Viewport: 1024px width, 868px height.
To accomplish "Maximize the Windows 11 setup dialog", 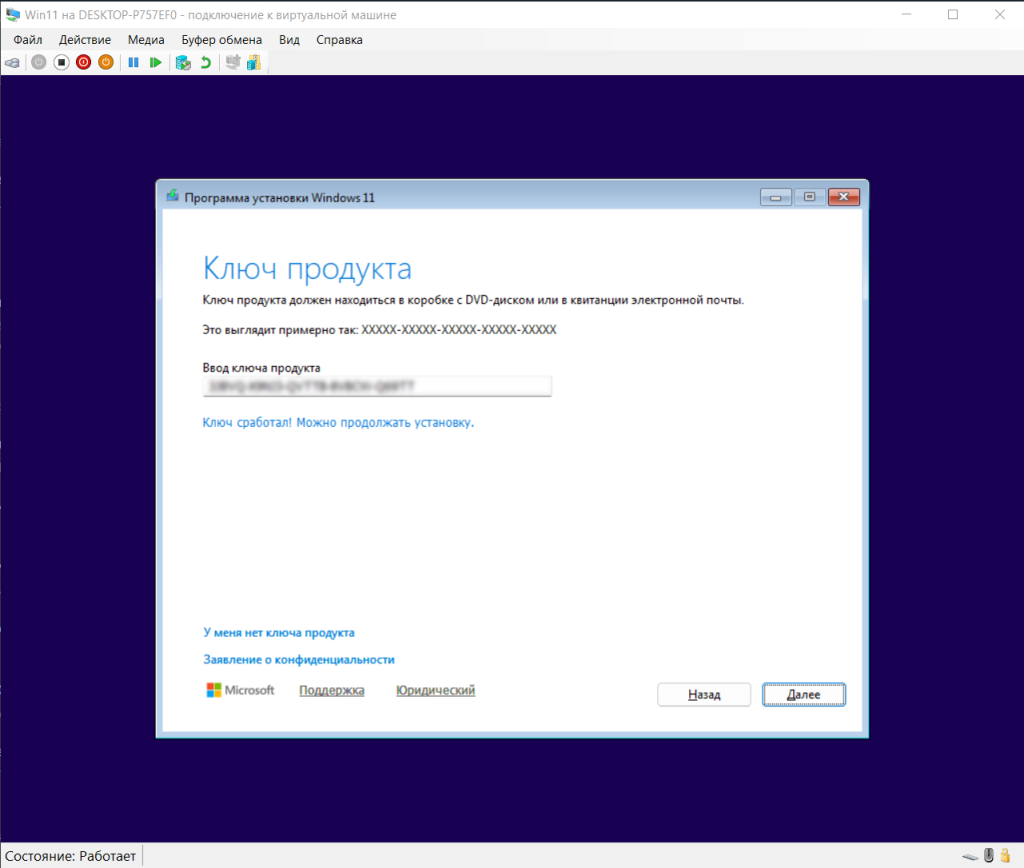I will pos(810,197).
